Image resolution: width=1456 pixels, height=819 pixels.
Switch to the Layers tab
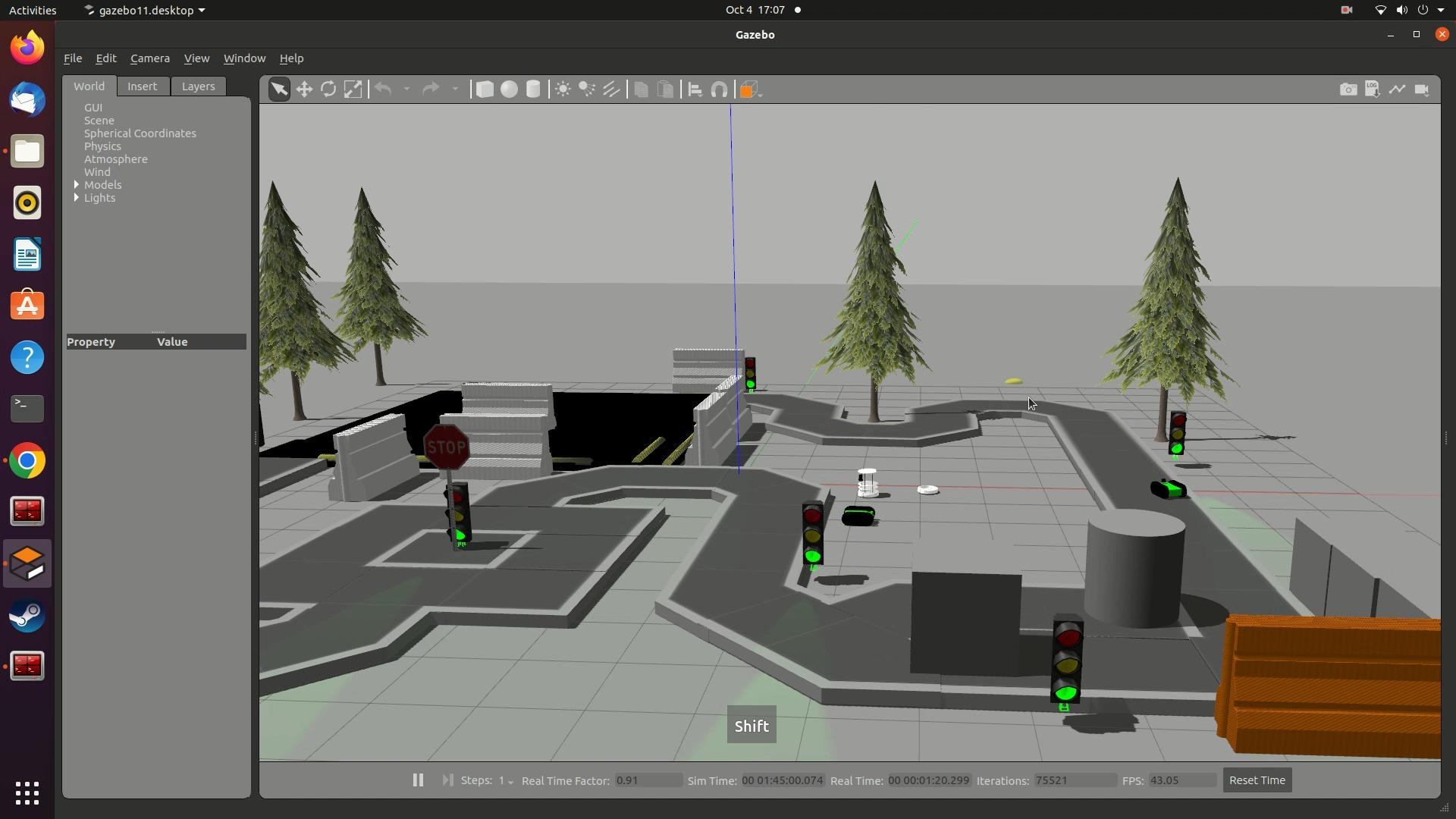pyautogui.click(x=198, y=86)
